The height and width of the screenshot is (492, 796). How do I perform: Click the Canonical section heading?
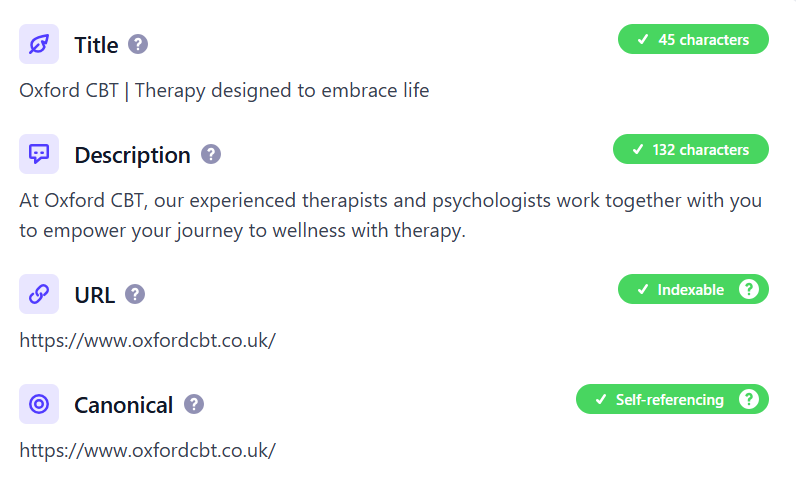[123, 405]
